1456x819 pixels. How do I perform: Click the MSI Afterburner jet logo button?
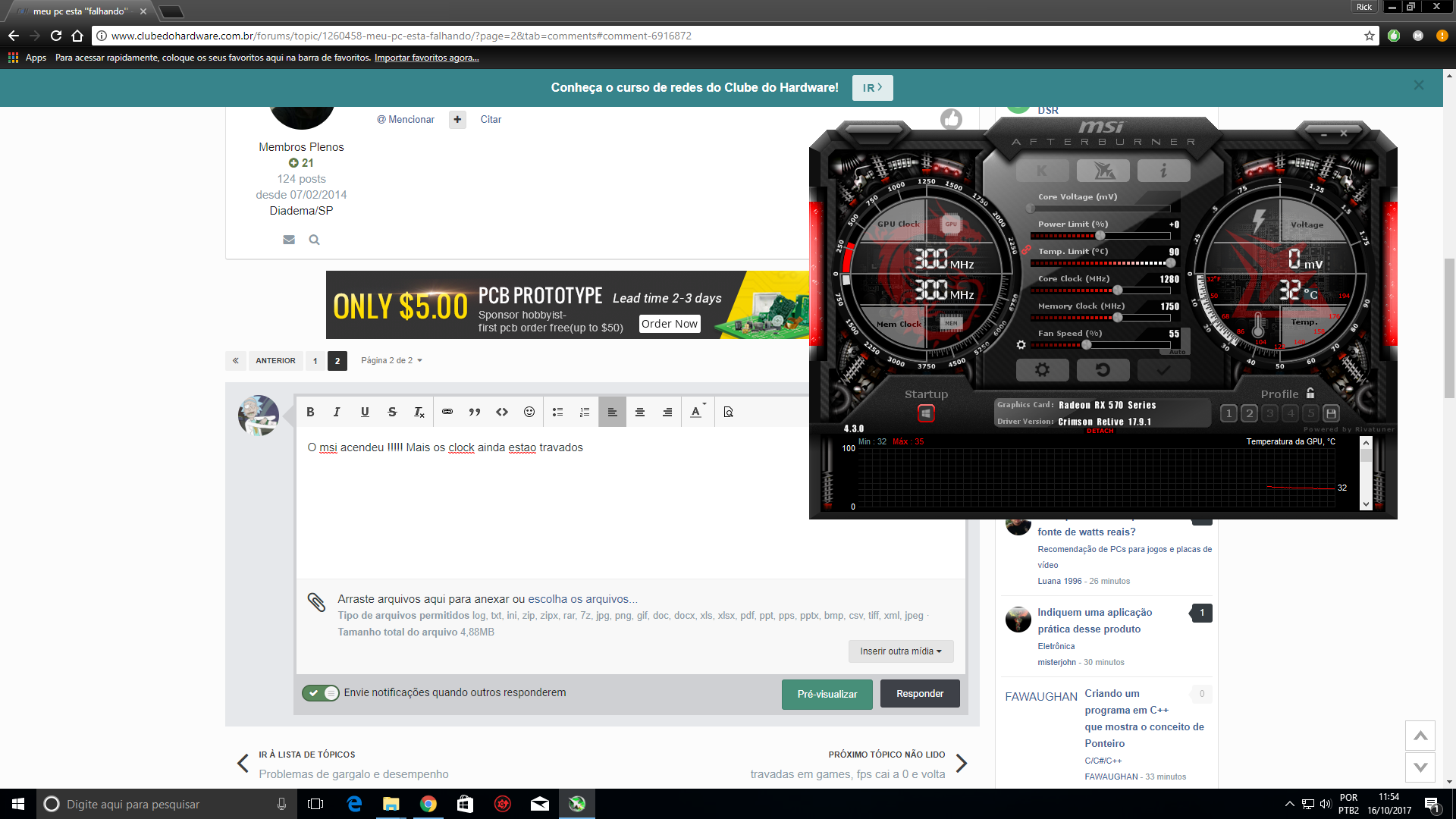pos(1103,171)
